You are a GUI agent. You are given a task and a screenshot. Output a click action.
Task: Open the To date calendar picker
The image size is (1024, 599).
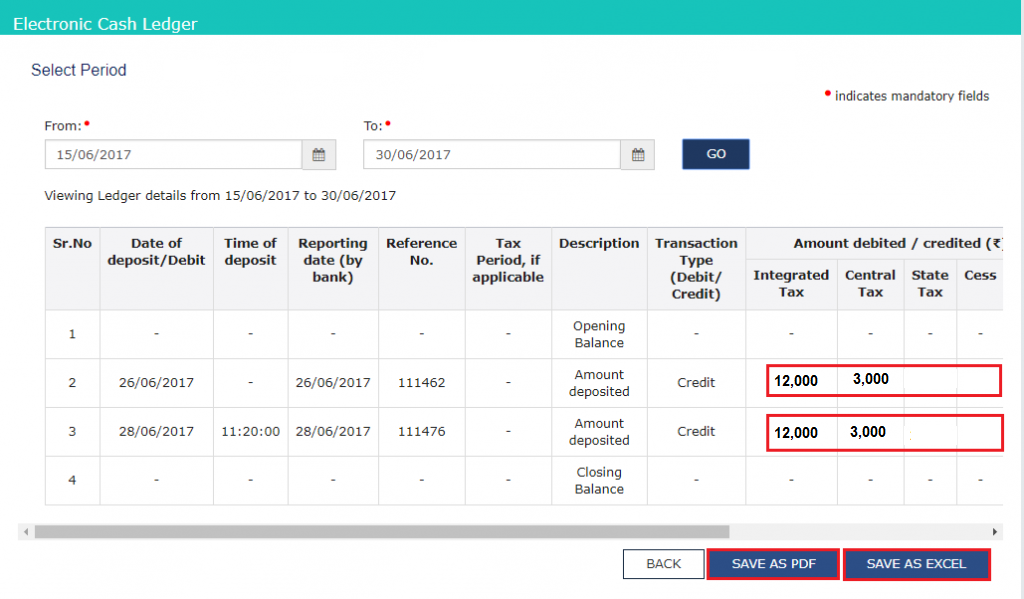(637, 155)
